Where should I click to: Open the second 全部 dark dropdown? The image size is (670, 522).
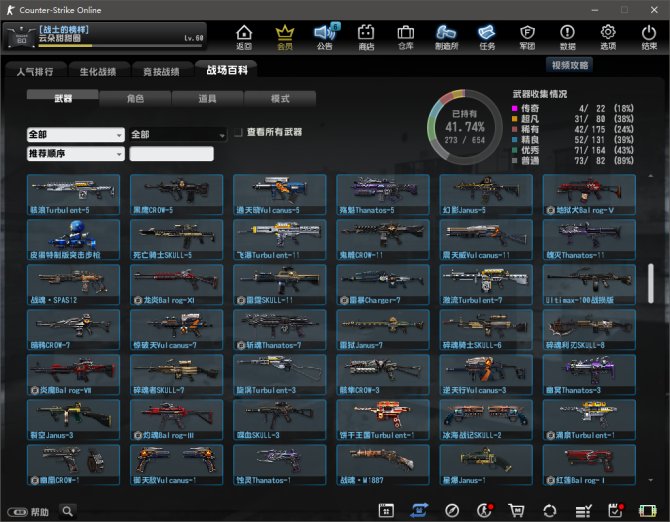tap(178, 135)
